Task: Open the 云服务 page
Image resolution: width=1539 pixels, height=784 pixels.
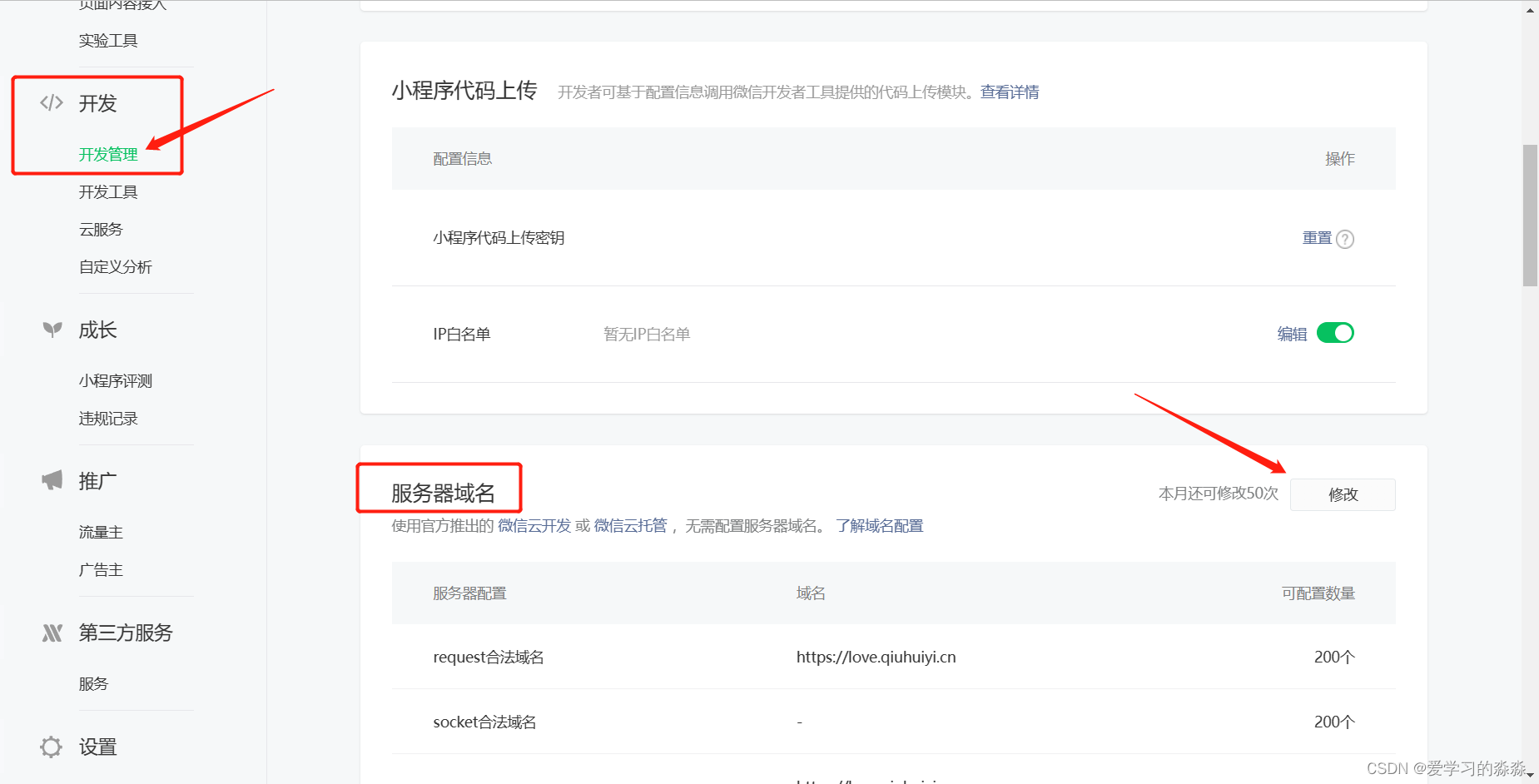Action: point(101,229)
